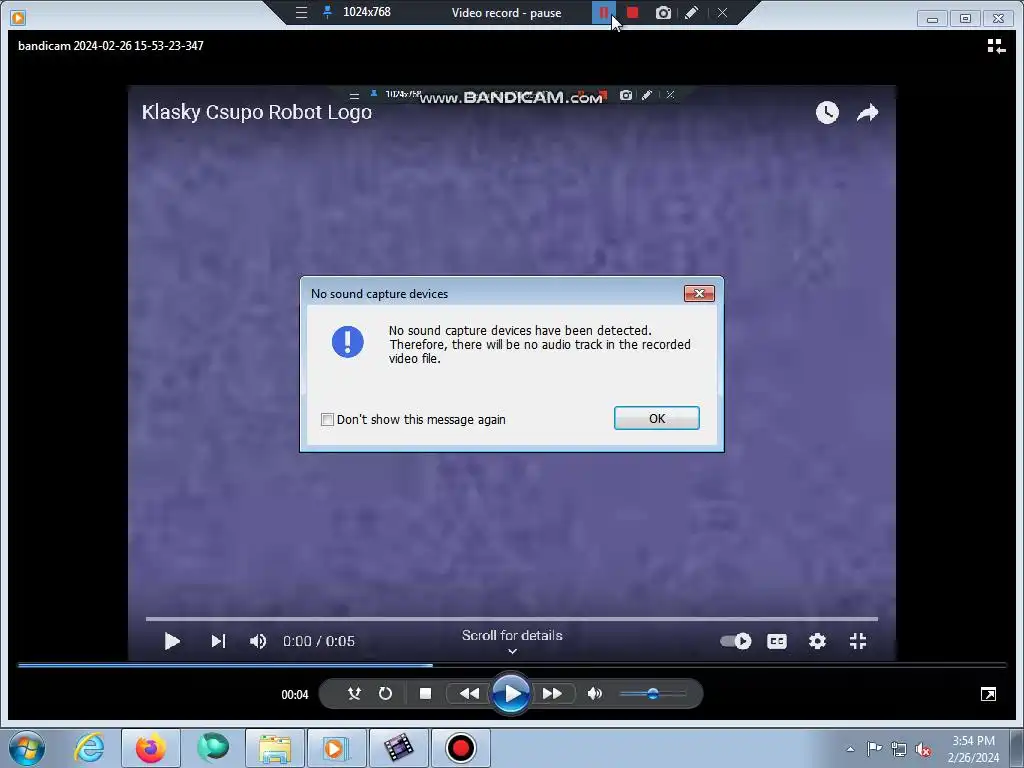Launch Internet Explorer from the taskbar
1024x768 pixels.
point(89,748)
